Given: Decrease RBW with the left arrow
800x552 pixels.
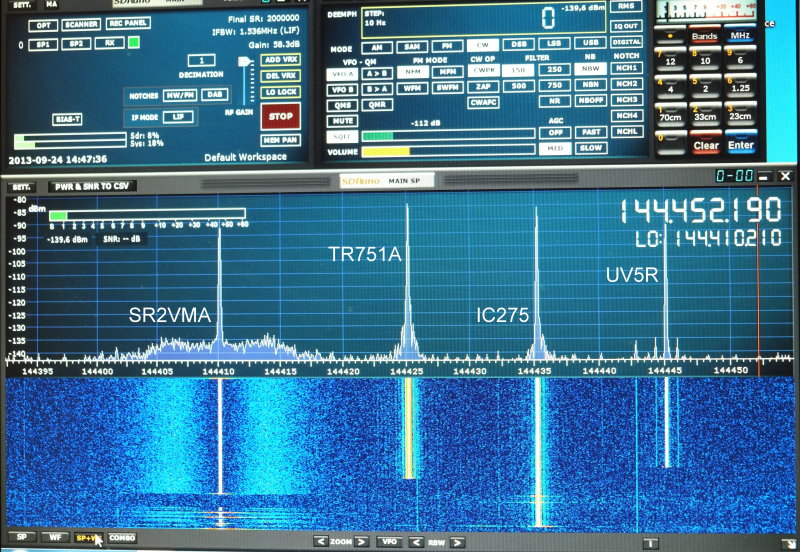Looking at the screenshot, I should click(x=416, y=542).
